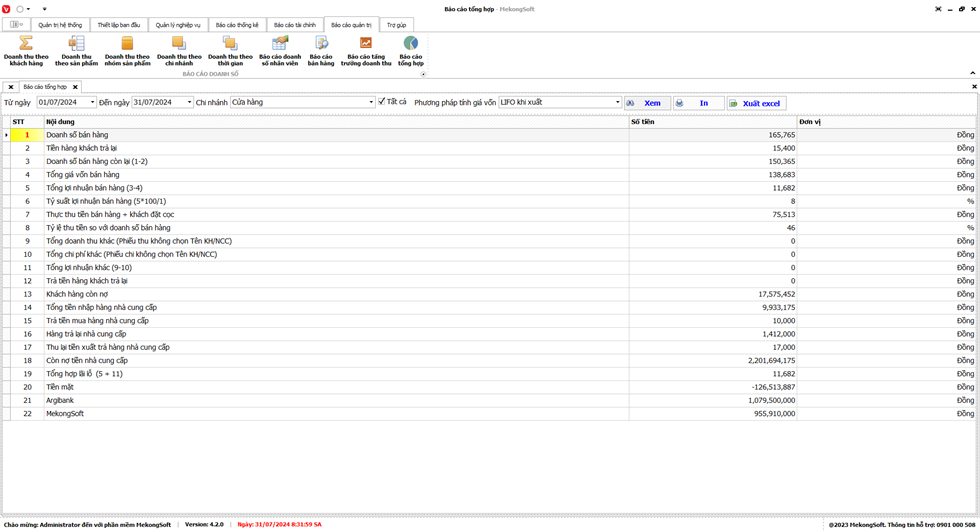Click the Xuất excel button
Screen dimensions: 980x531
point(756,103)
